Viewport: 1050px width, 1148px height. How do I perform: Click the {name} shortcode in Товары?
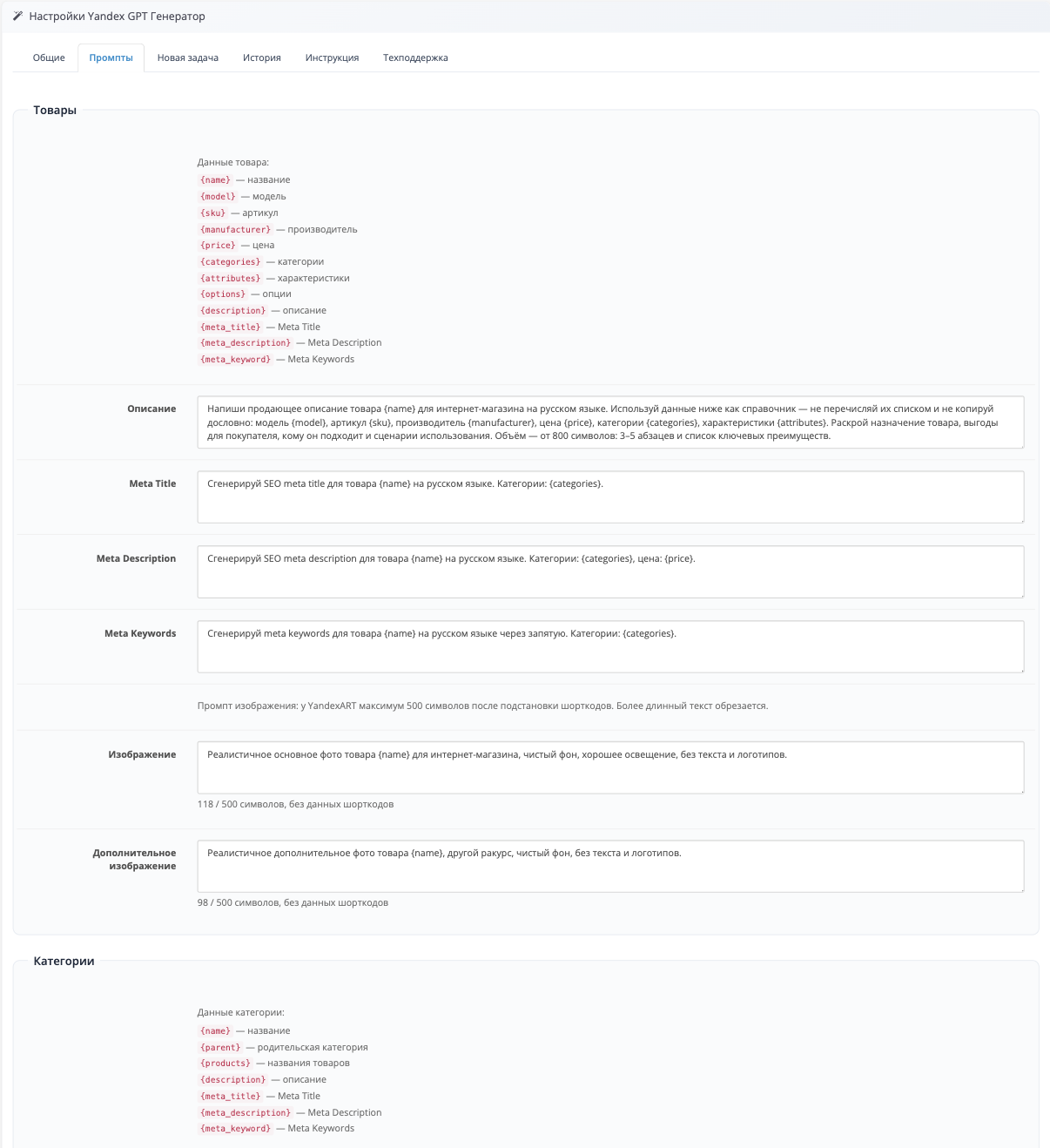point(215,180)
